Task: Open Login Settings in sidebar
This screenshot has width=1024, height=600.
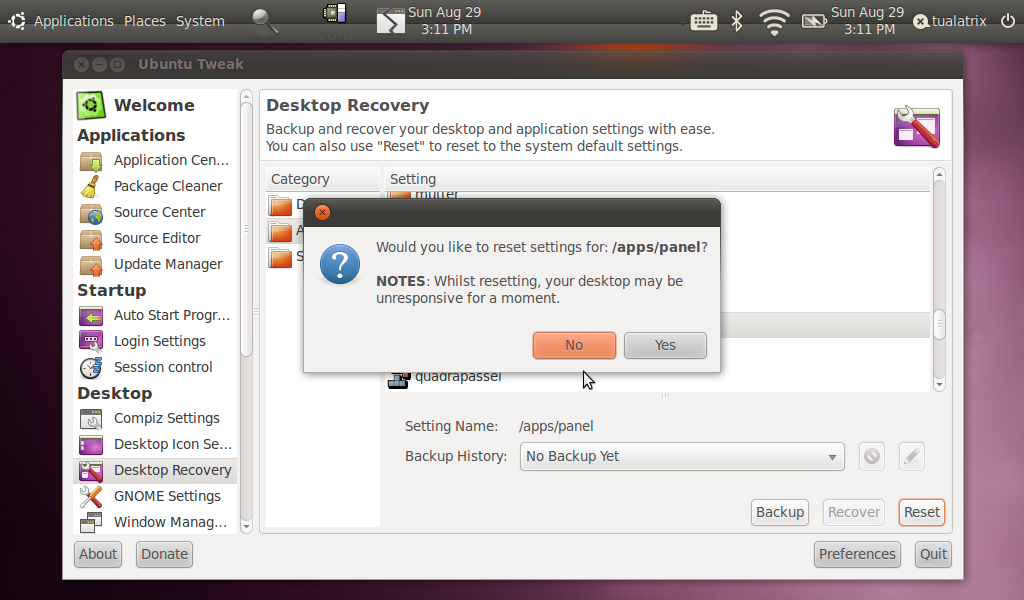Action: [155, 341]
